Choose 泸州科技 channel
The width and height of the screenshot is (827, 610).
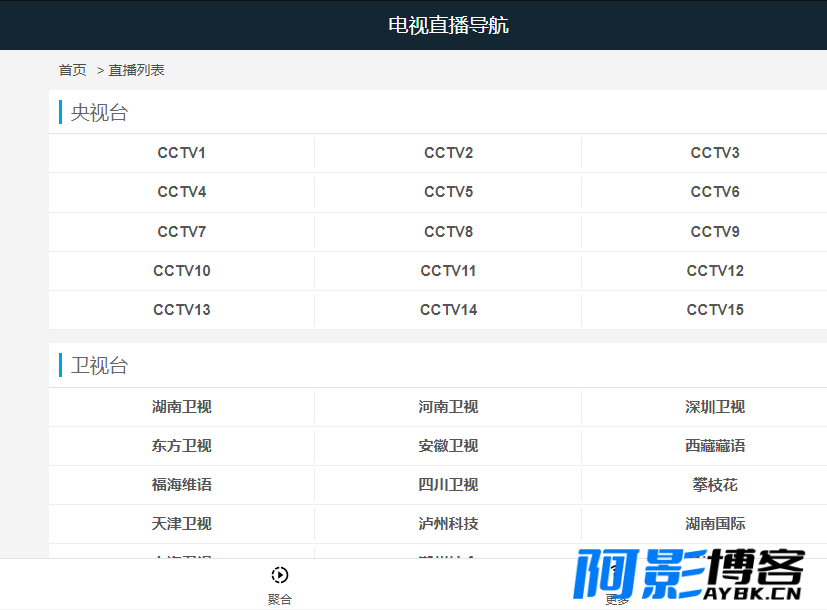pyautogui.click(x=448, y=524)
